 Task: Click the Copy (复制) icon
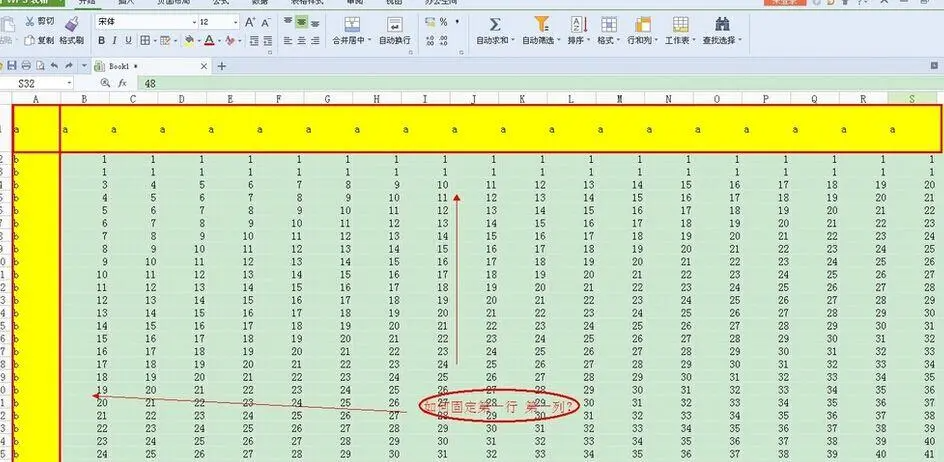(x=30, y=41)
